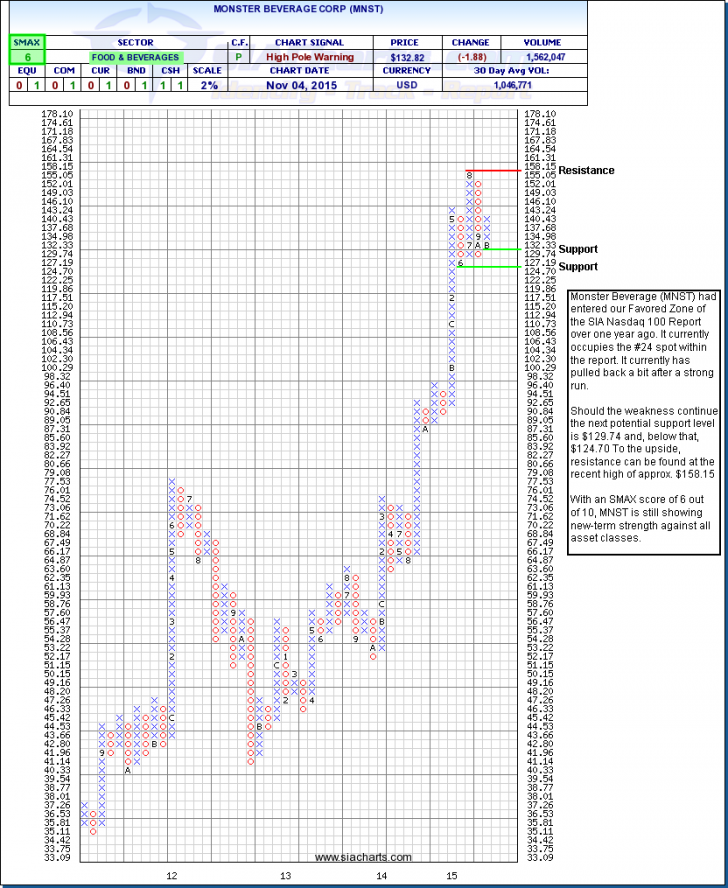The image size is (728, 888).
Task: Select the COM header cell
Action: pyautogui.click(x=64, y=71)
